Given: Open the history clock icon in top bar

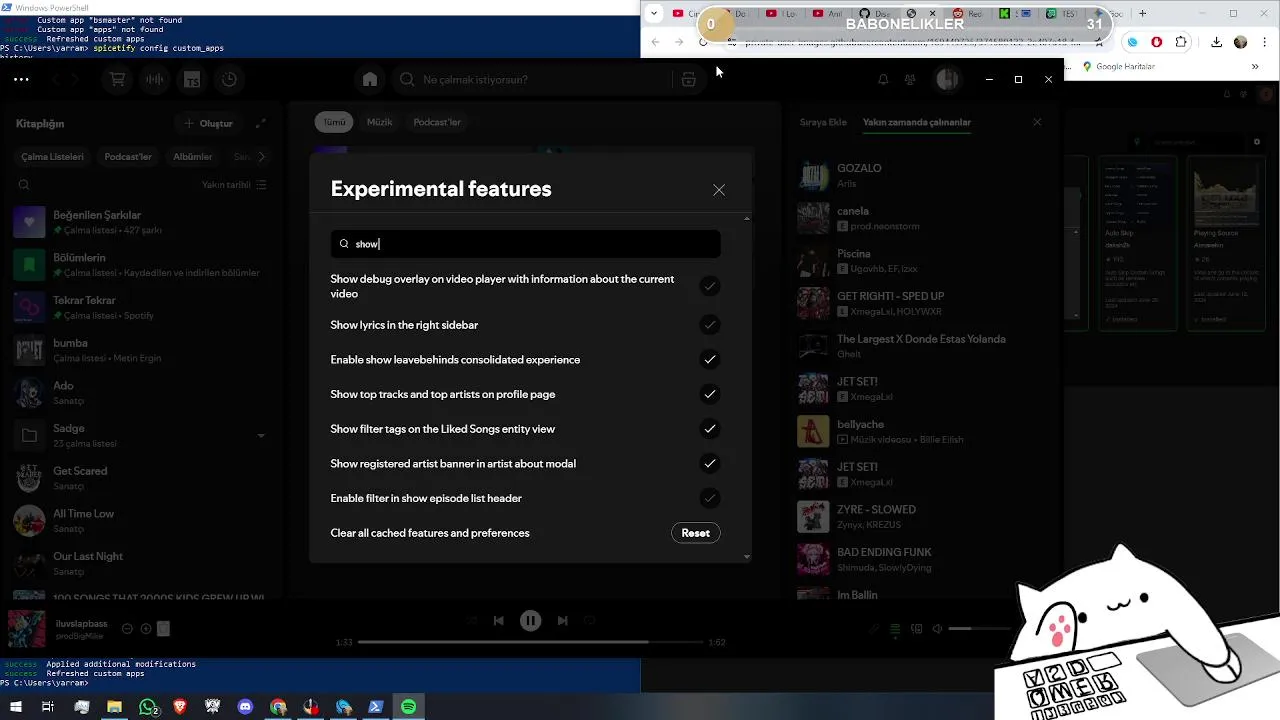Looking at the screenshot, I should point(229,80).
